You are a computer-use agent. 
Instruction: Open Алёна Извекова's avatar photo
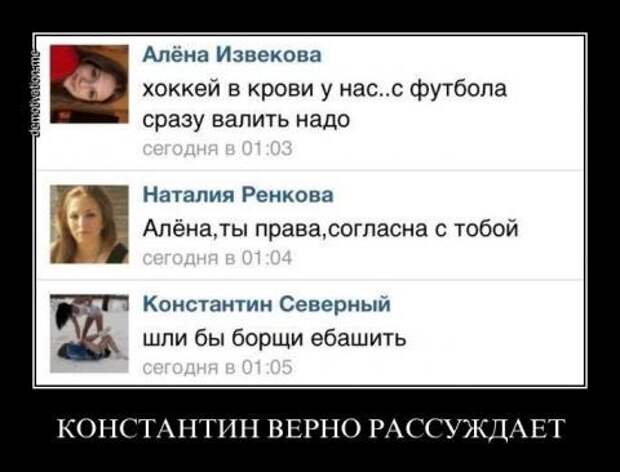89,84
